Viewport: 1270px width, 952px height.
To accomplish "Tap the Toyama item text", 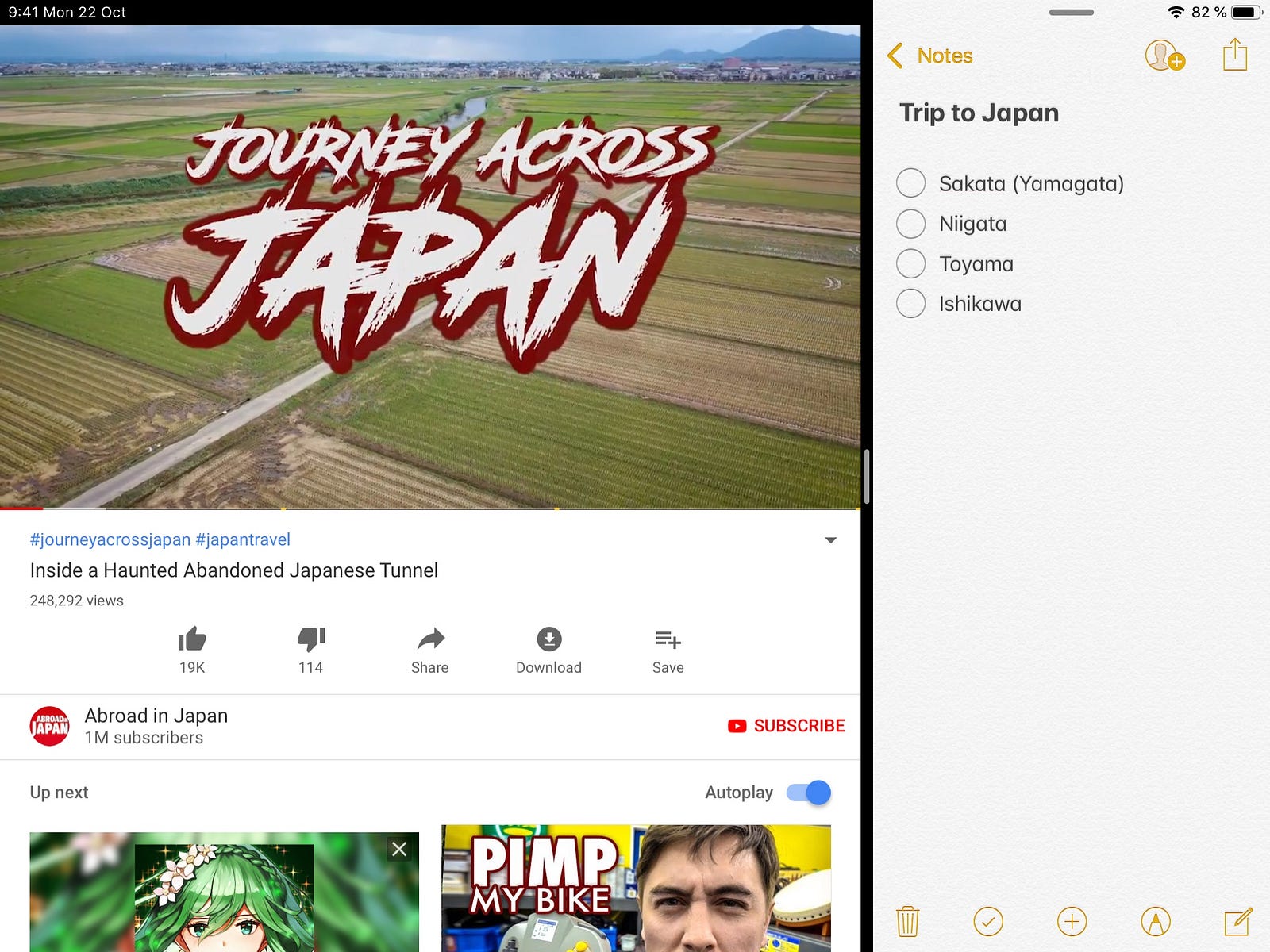I will point(976,264).
